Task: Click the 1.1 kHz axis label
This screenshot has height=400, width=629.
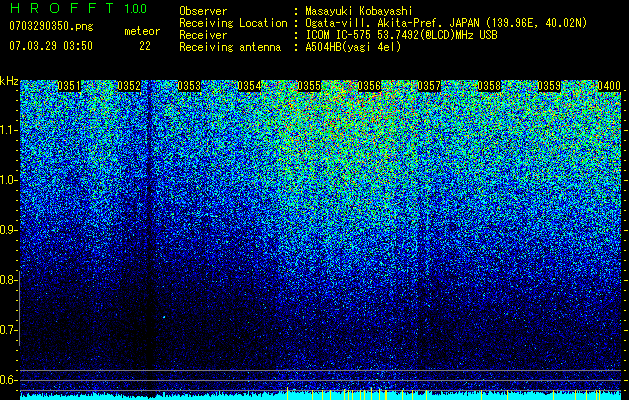Action: [x=8, y=130]
